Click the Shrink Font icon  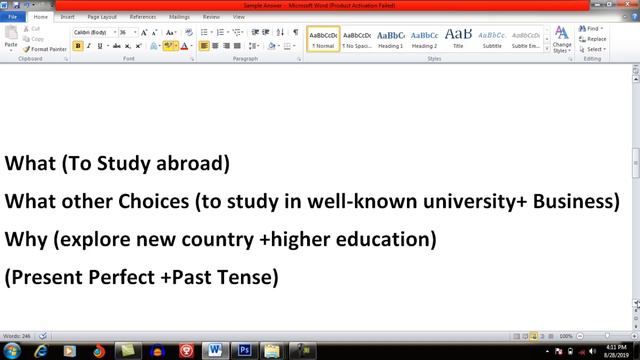tap(154, 32)
